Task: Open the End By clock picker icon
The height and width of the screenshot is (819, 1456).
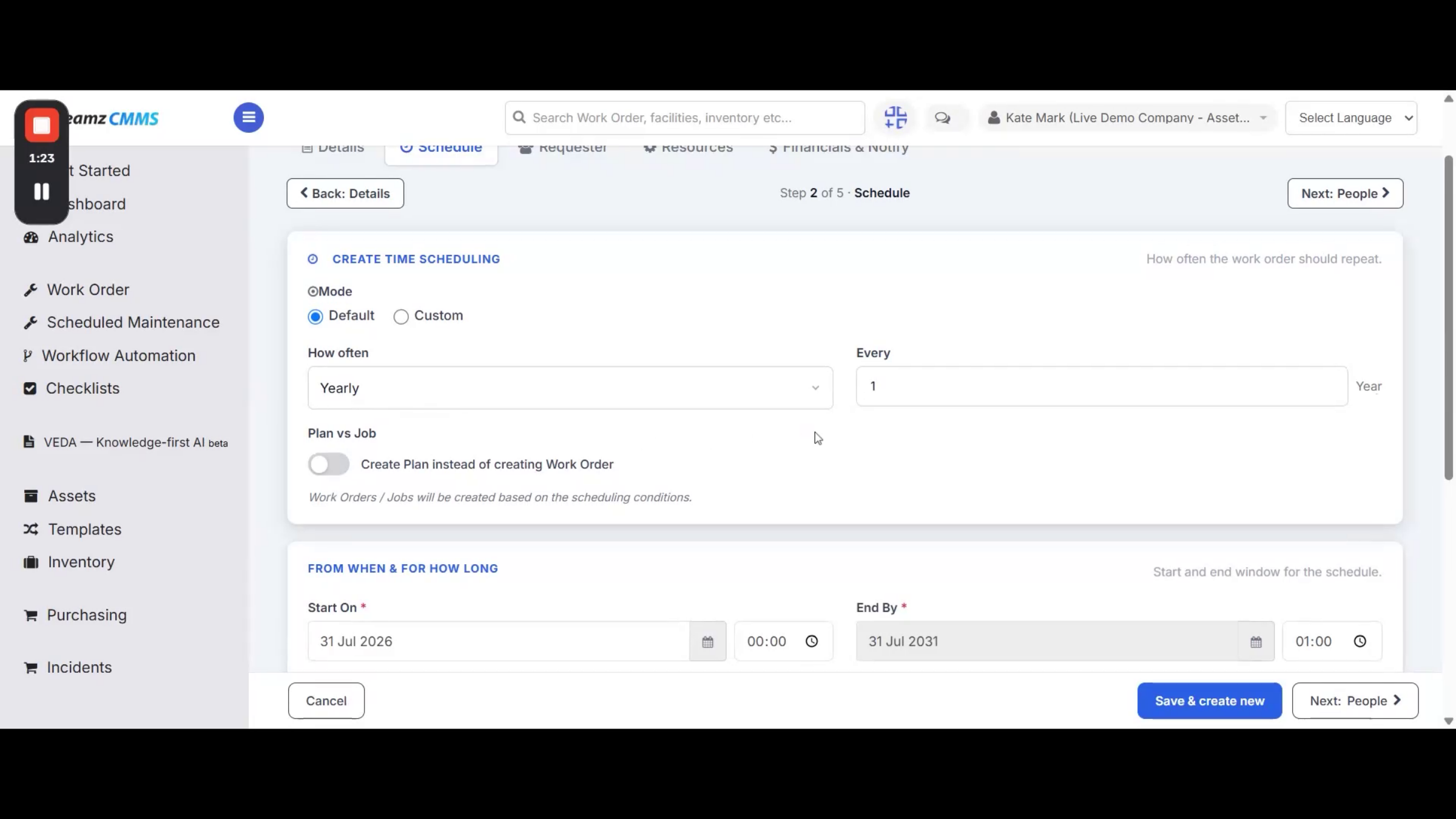Action: (1360, 641)
